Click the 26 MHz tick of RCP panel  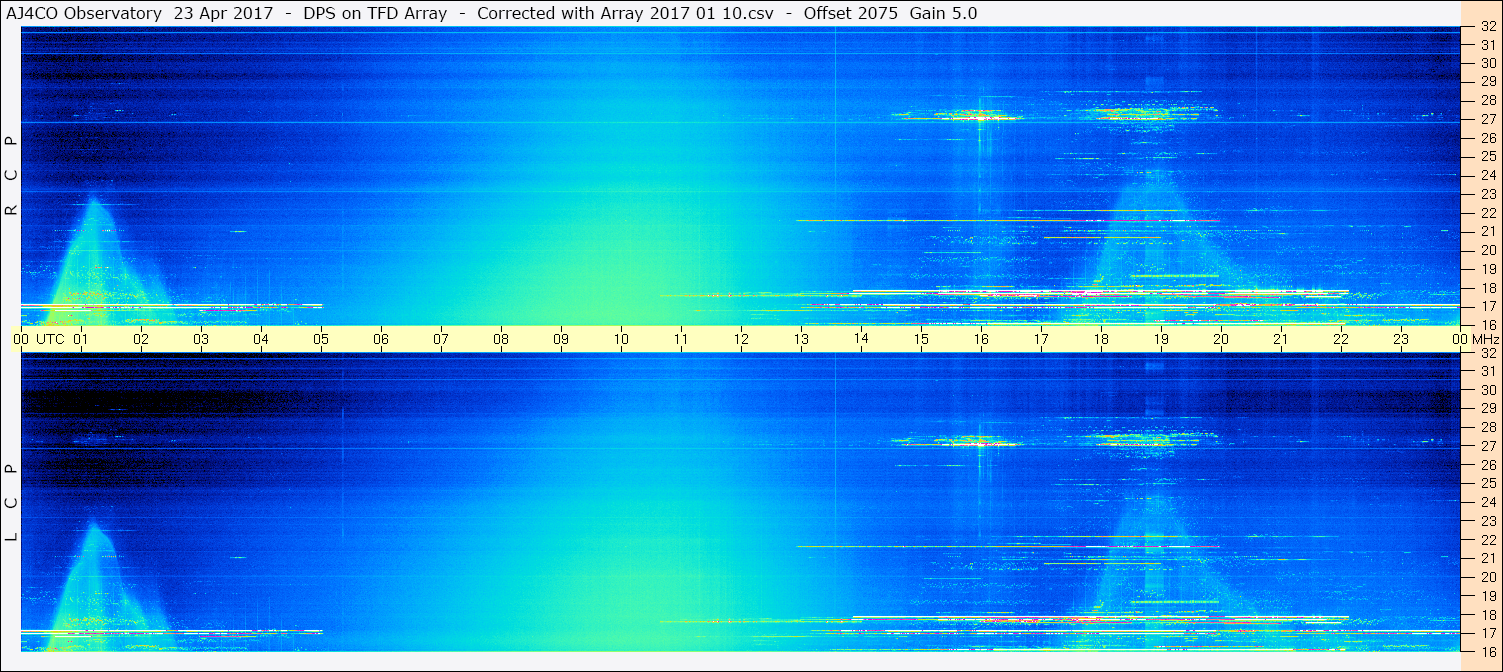1487,138
